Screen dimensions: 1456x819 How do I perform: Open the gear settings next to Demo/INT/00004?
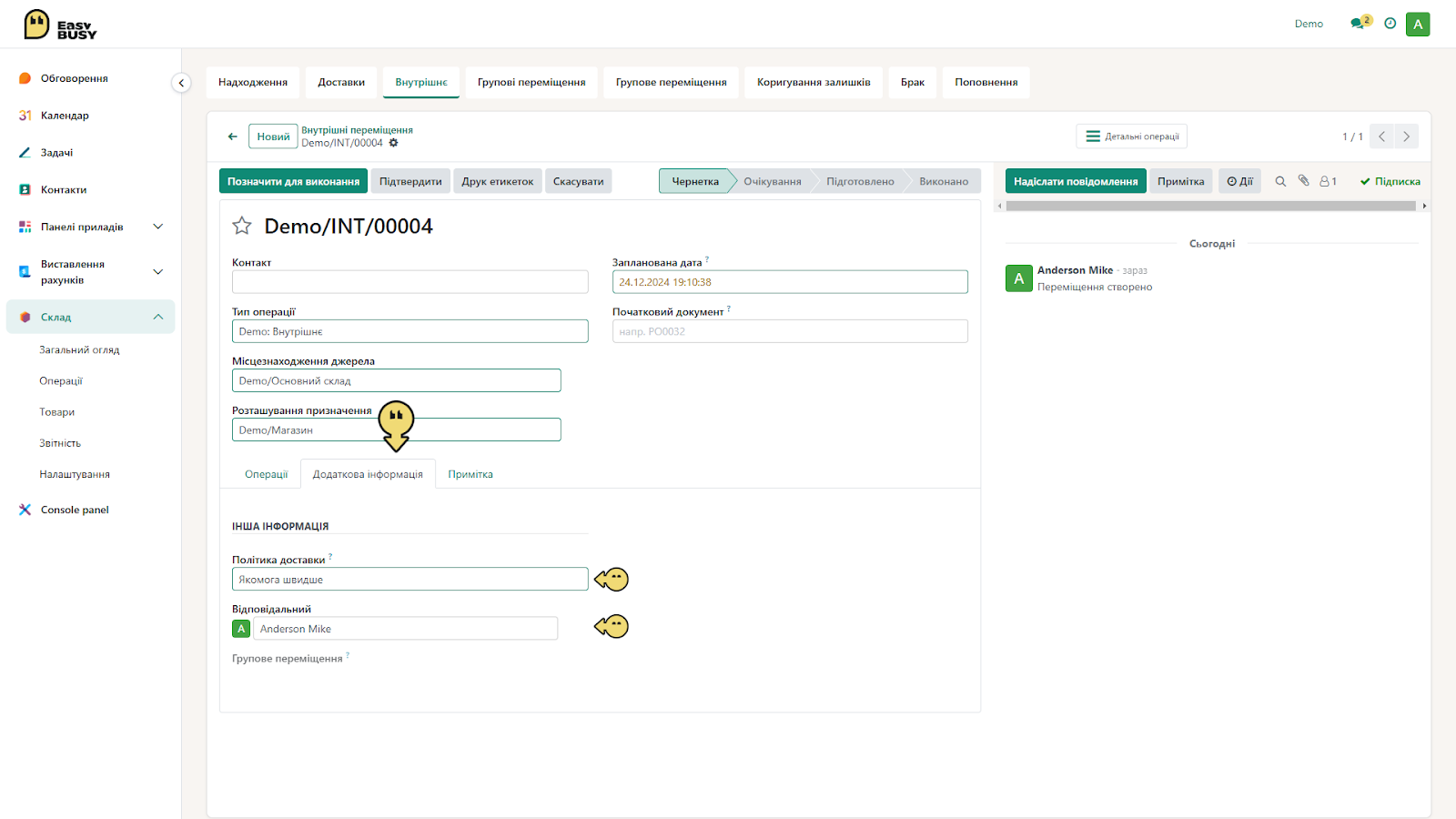coord(393,143)
